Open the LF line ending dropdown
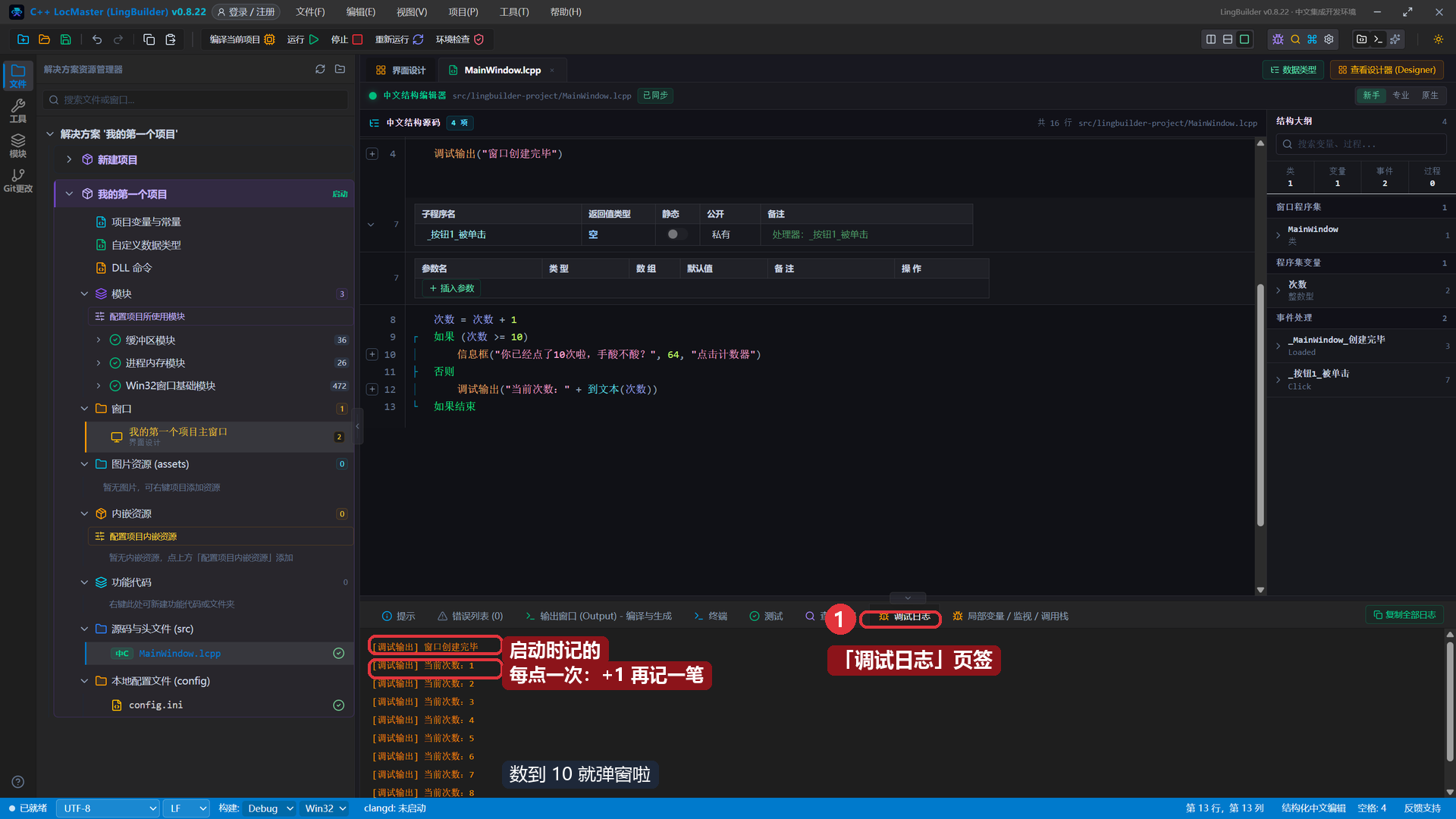Image resolution: width=1456 pixels, height=819 pixels. 187,808
